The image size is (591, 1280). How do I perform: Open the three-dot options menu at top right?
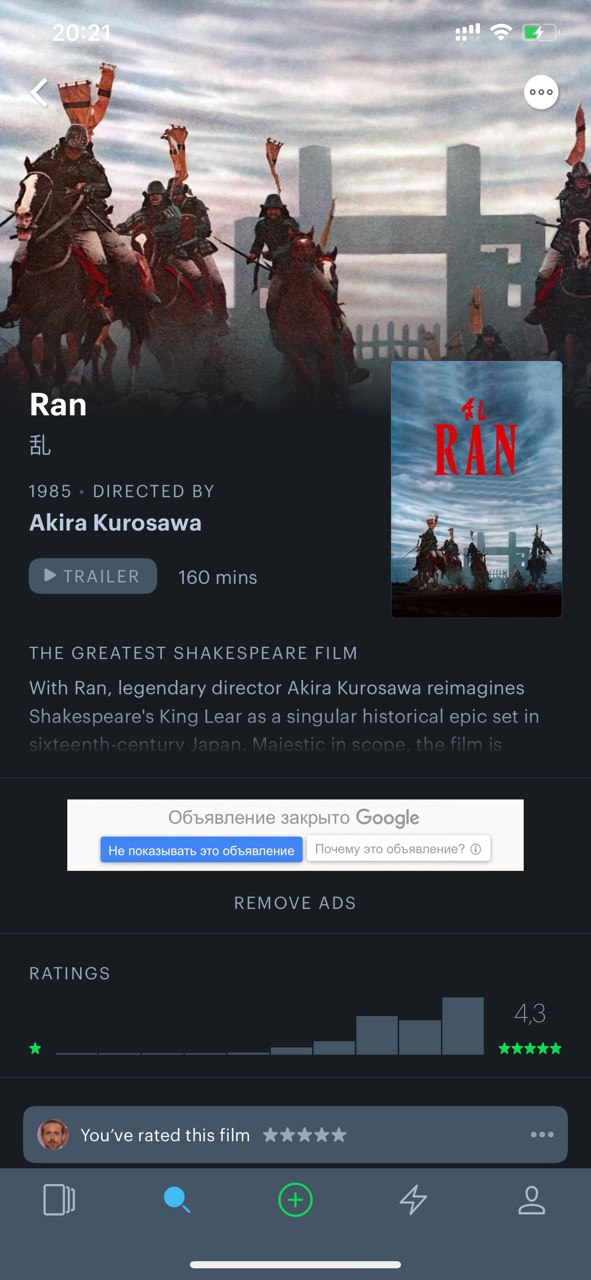pyautogui.click(x=541, y=92)
